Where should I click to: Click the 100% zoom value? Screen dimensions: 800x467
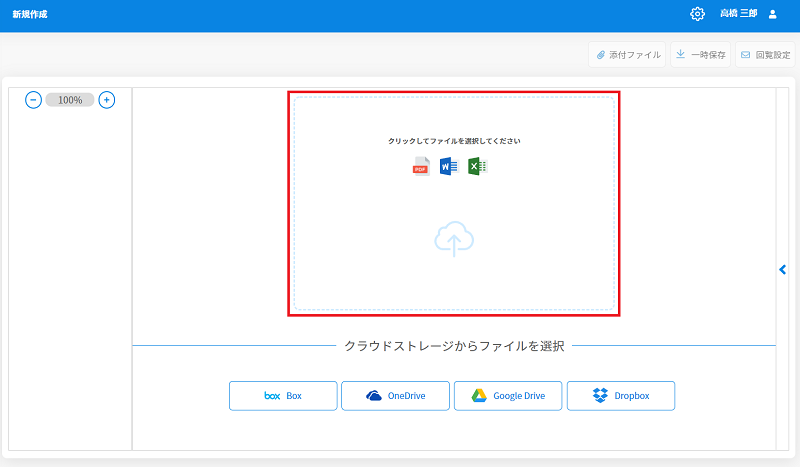(70, 100)
